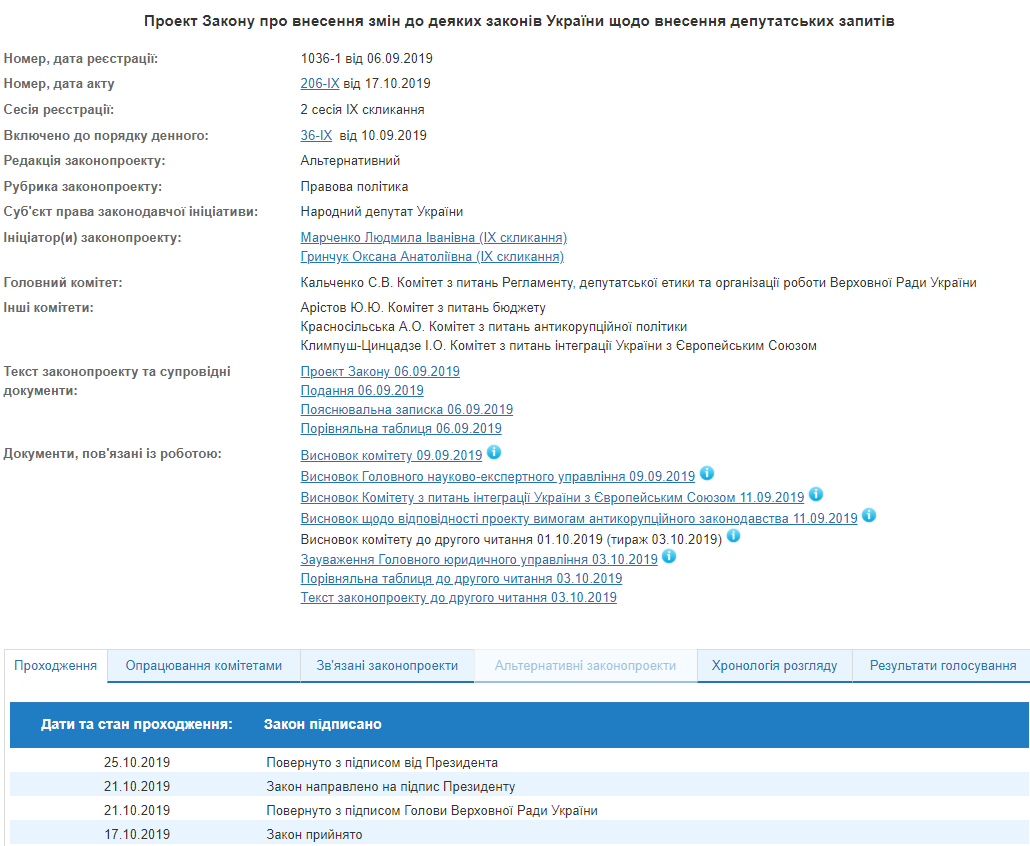Open the Пояснювальна записка 06.09.2019 document
Screen dimensions: 1030x846
406,409
